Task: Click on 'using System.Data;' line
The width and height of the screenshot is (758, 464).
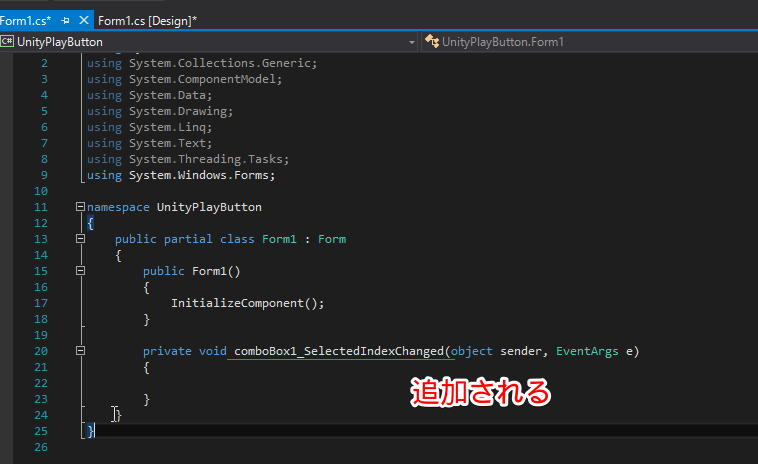Action: pos(149,95)
